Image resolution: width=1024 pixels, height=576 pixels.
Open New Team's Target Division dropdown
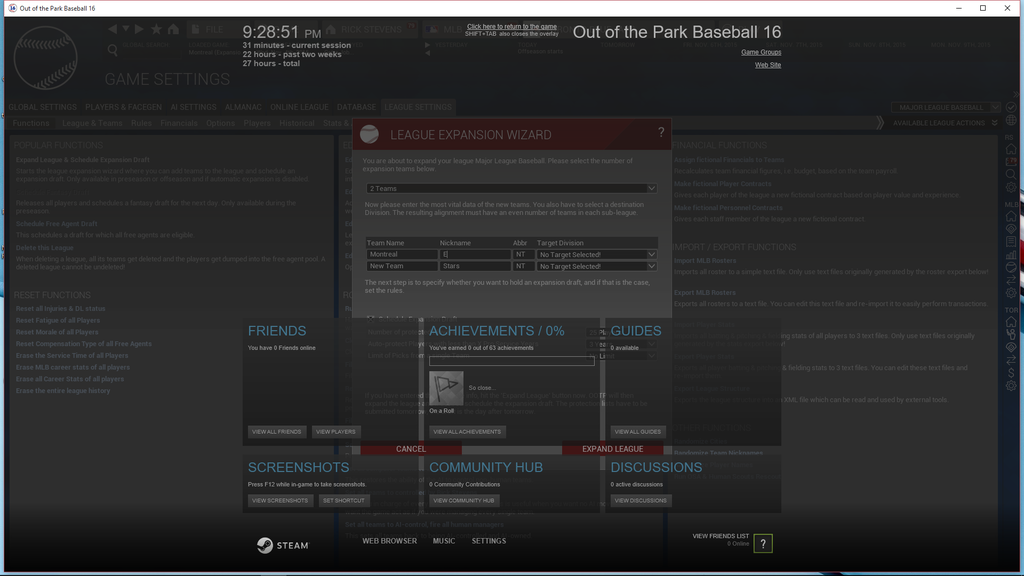click(x=596, y=266)
